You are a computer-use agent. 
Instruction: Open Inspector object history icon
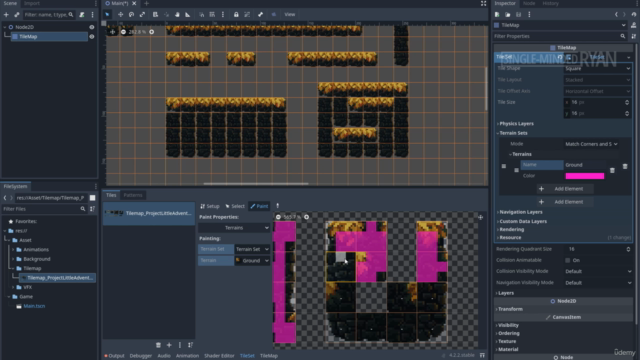[x=633, y=15]
